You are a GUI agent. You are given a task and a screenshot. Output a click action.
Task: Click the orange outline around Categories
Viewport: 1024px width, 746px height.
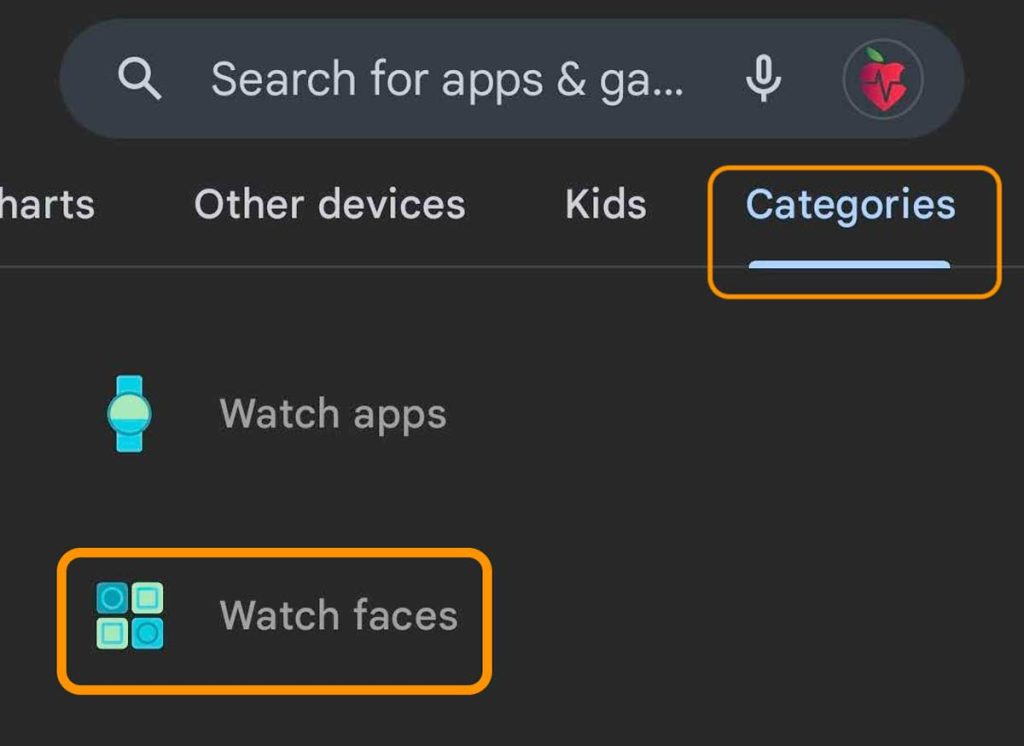click(998, 232)
